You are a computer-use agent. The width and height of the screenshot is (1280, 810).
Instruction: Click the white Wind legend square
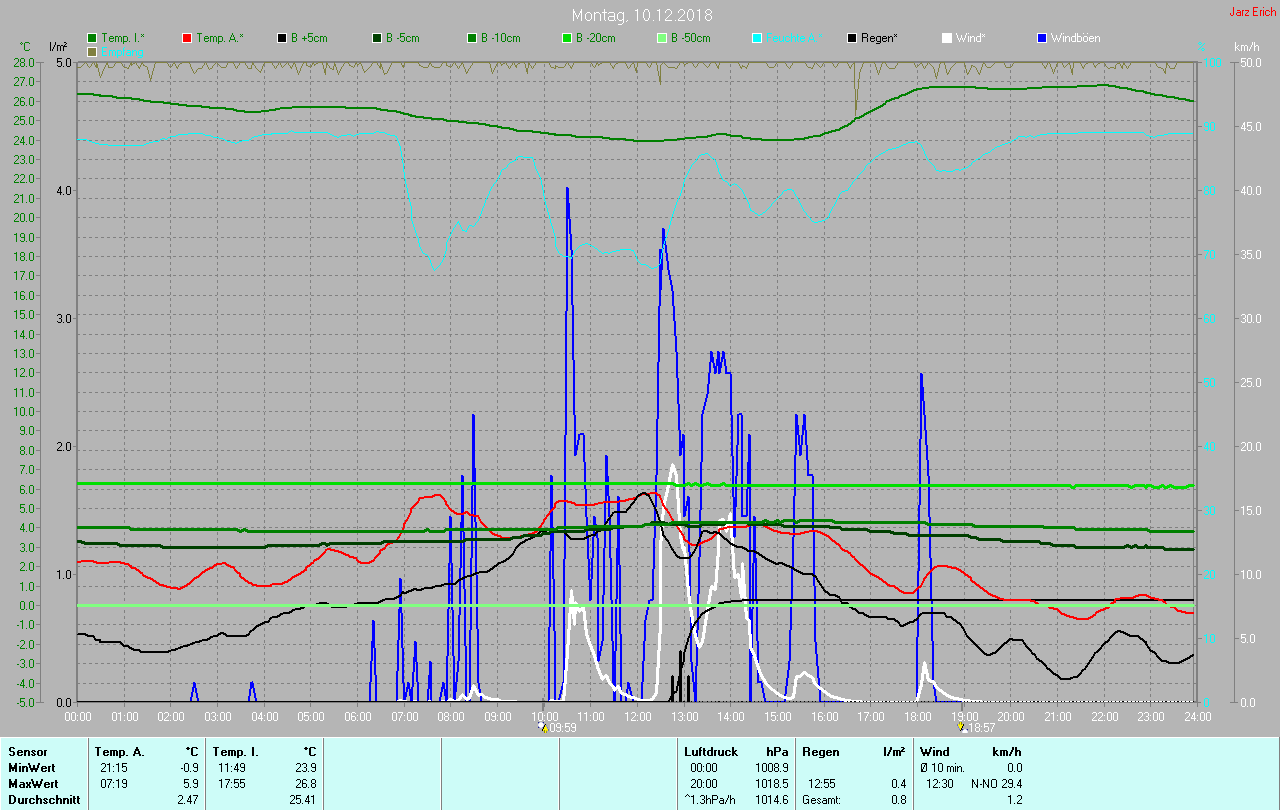click(x=947, y=38)
